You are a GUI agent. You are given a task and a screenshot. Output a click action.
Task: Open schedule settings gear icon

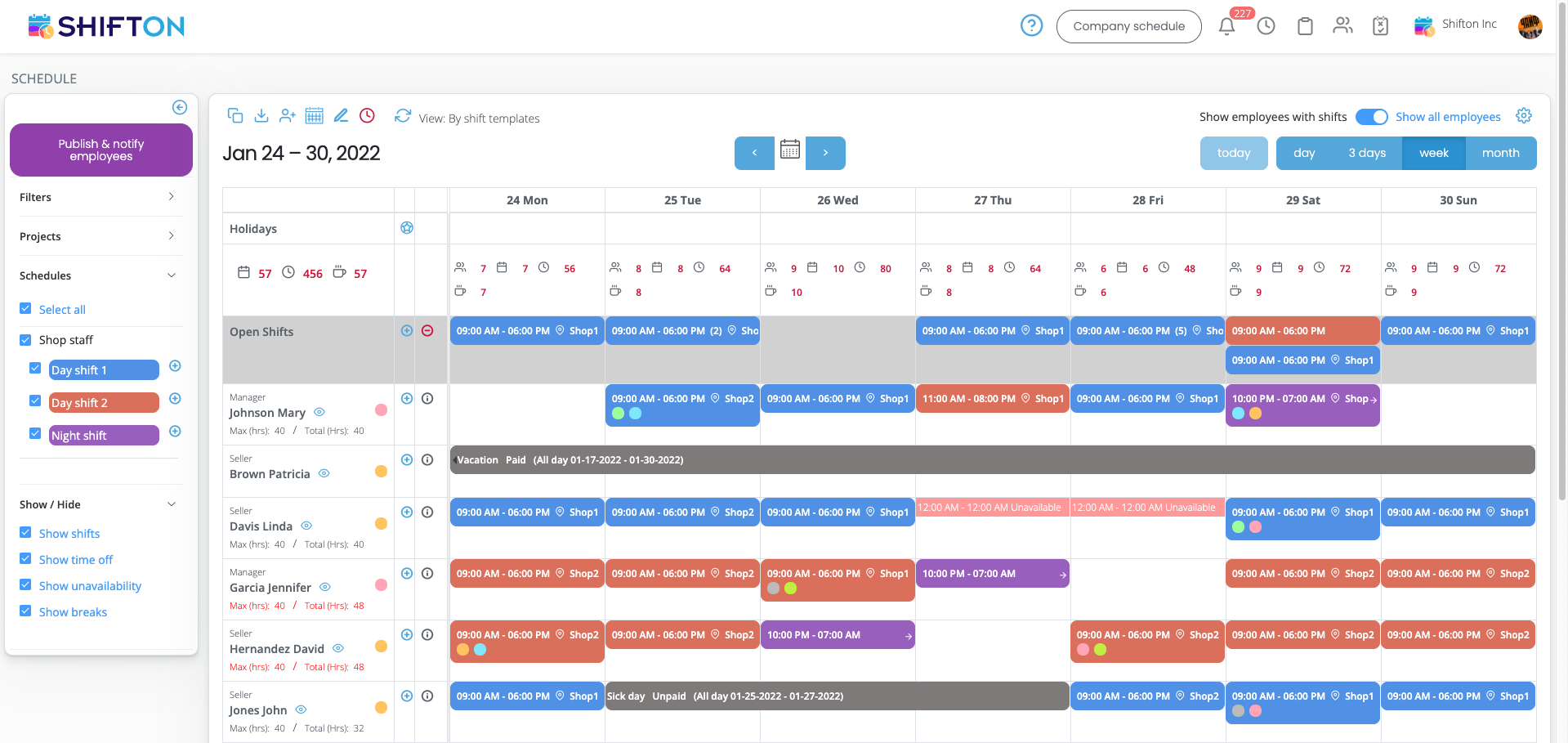click(1524, 116)
